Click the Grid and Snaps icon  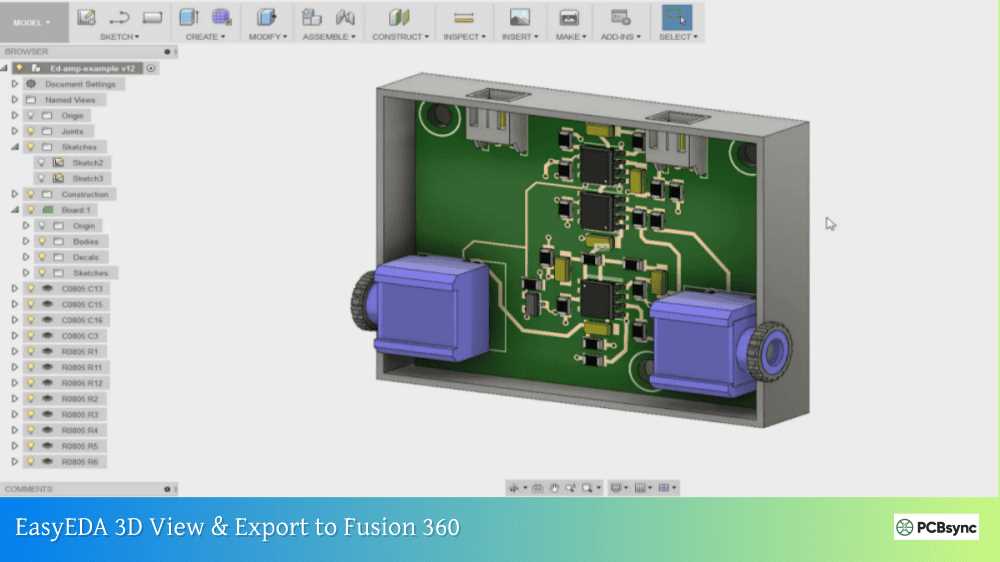tap(640, 488)
